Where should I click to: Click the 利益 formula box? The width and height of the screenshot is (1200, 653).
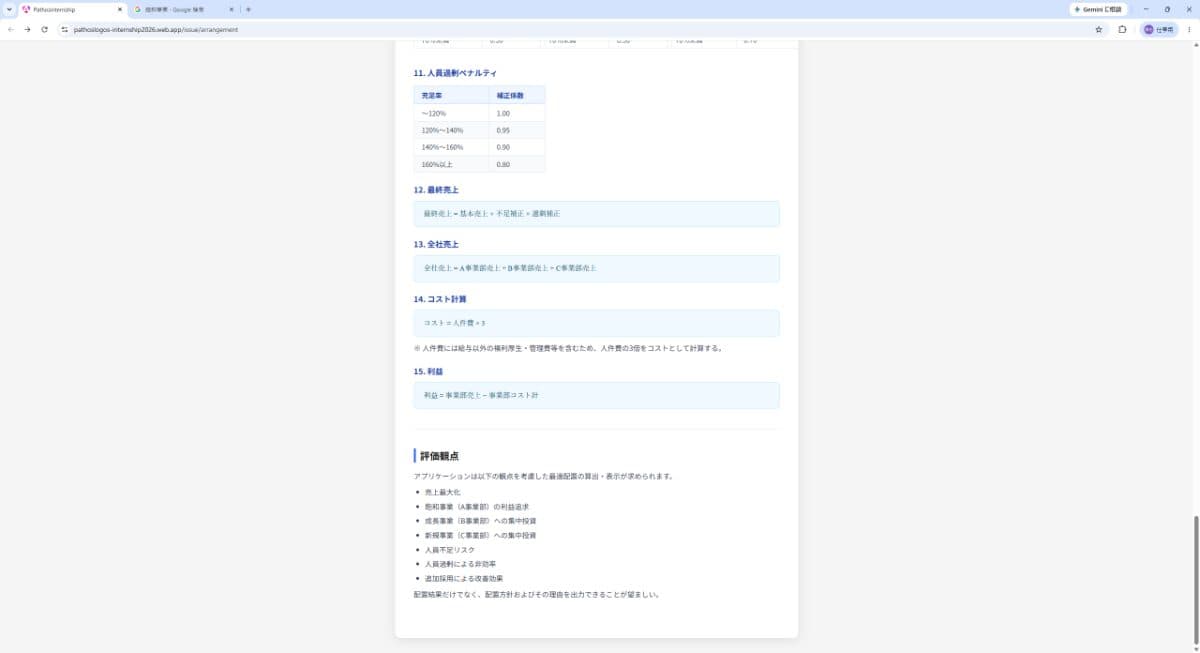596,395
